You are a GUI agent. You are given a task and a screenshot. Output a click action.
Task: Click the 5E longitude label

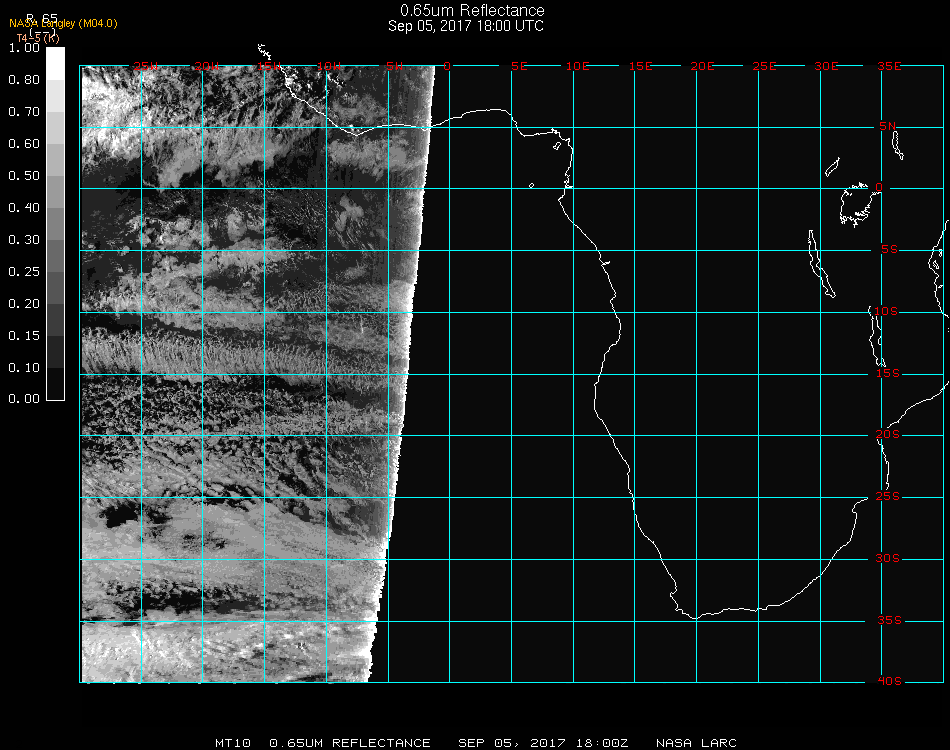pos(519,66)
